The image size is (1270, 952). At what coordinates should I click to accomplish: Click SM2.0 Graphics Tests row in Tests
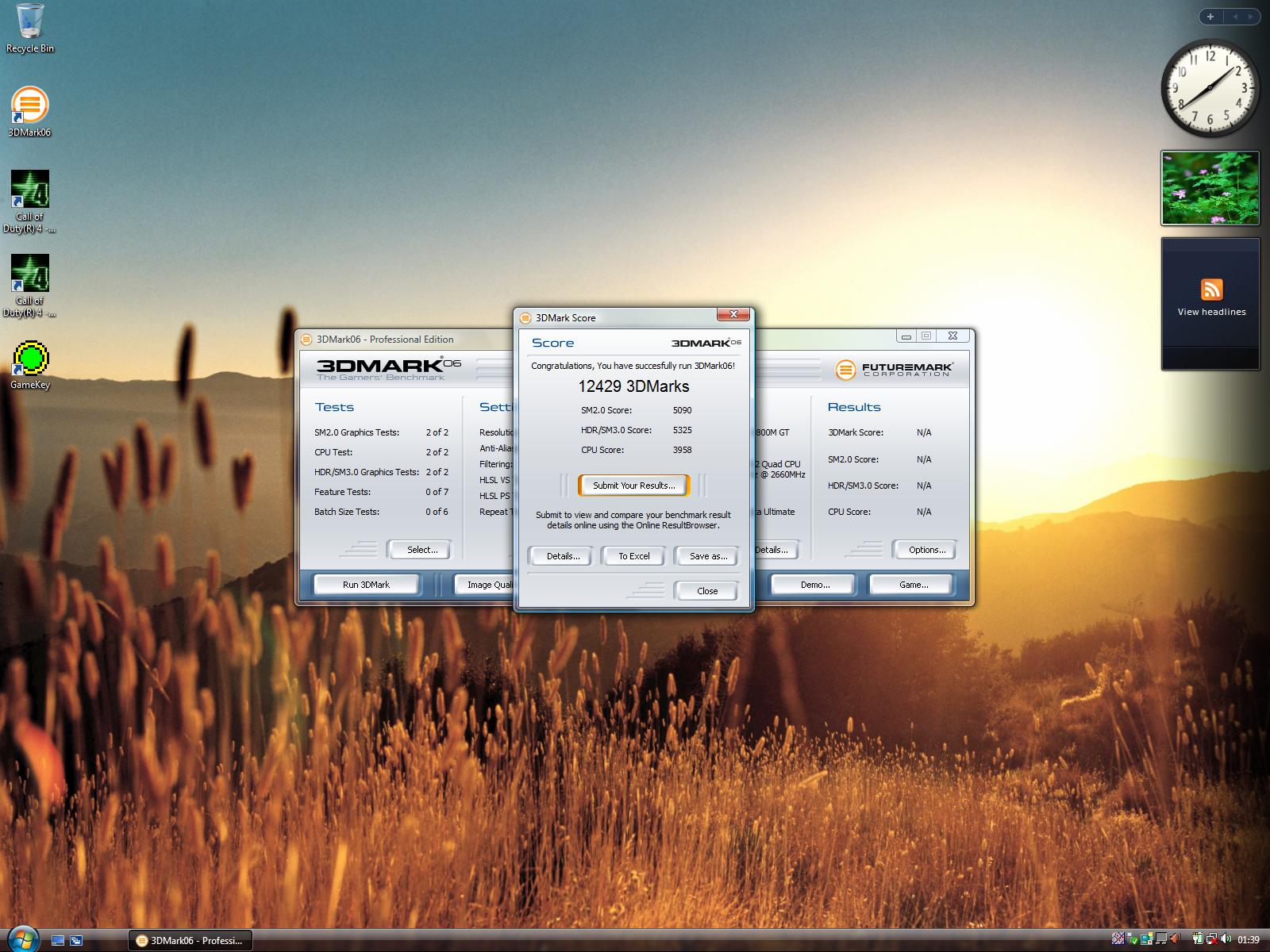[x=381, y=432]
